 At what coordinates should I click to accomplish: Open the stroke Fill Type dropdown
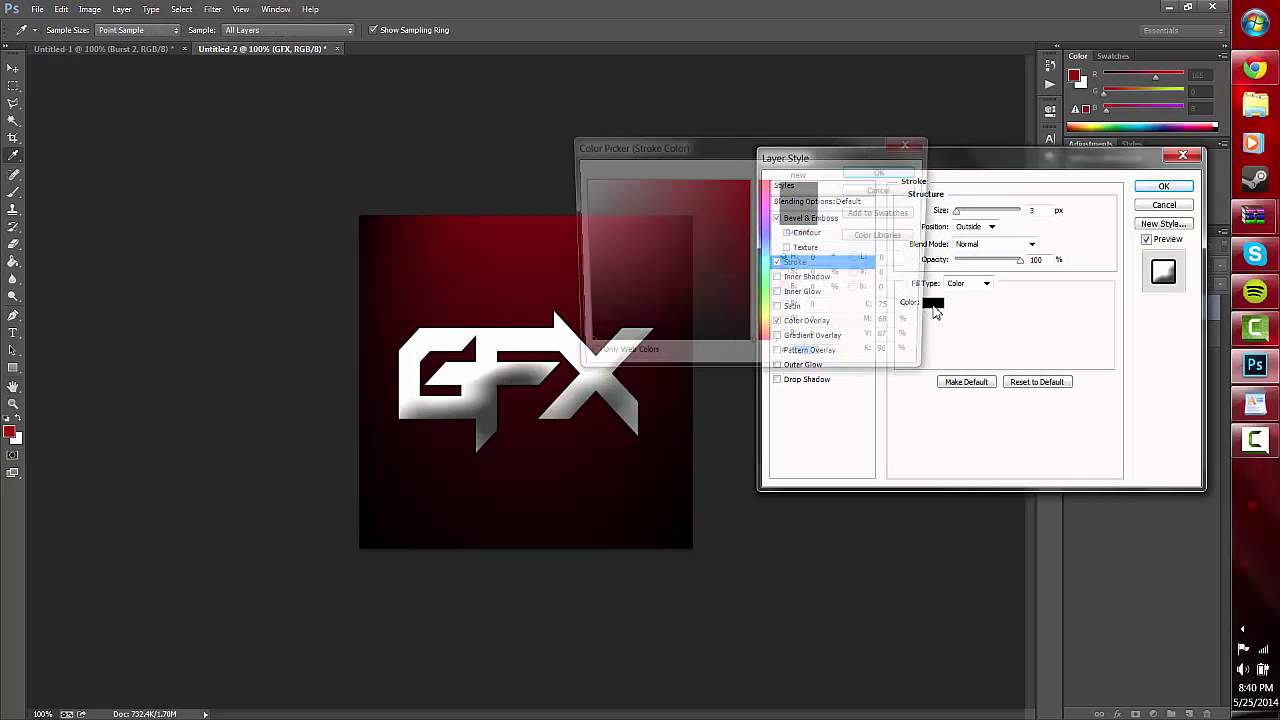pyautogui.click(x=968, y=284)
